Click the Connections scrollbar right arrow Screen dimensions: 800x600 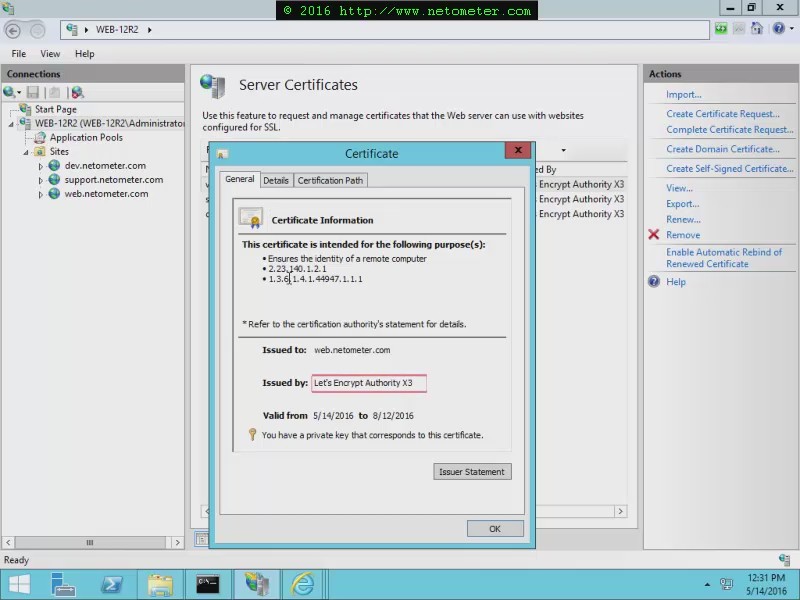click(x=177, y=542)
